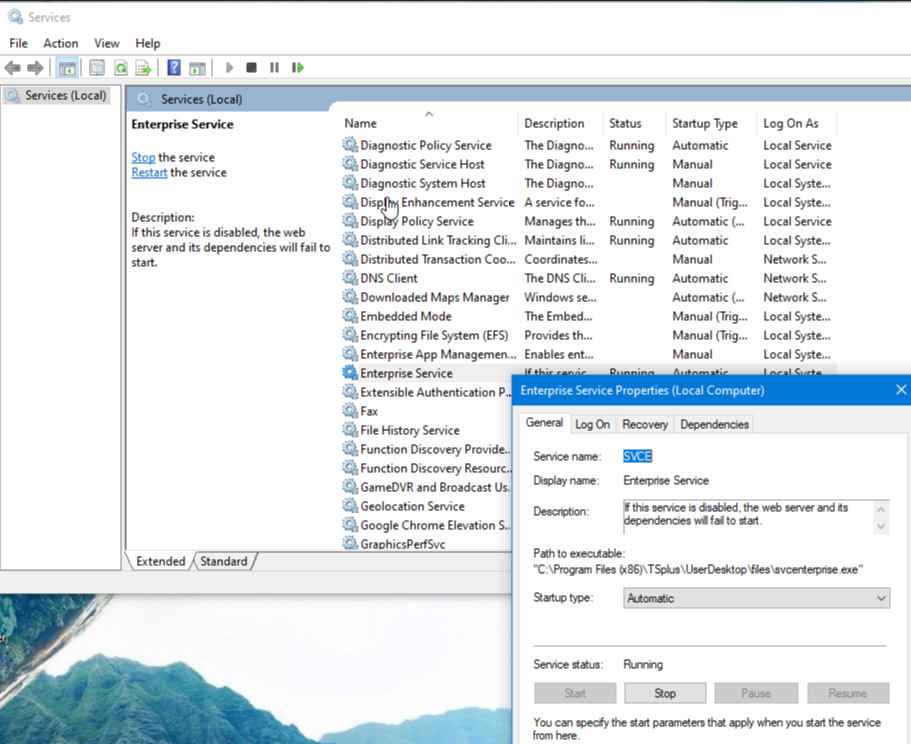
Task: Select the Standard view tab
Action: [224, 561]
